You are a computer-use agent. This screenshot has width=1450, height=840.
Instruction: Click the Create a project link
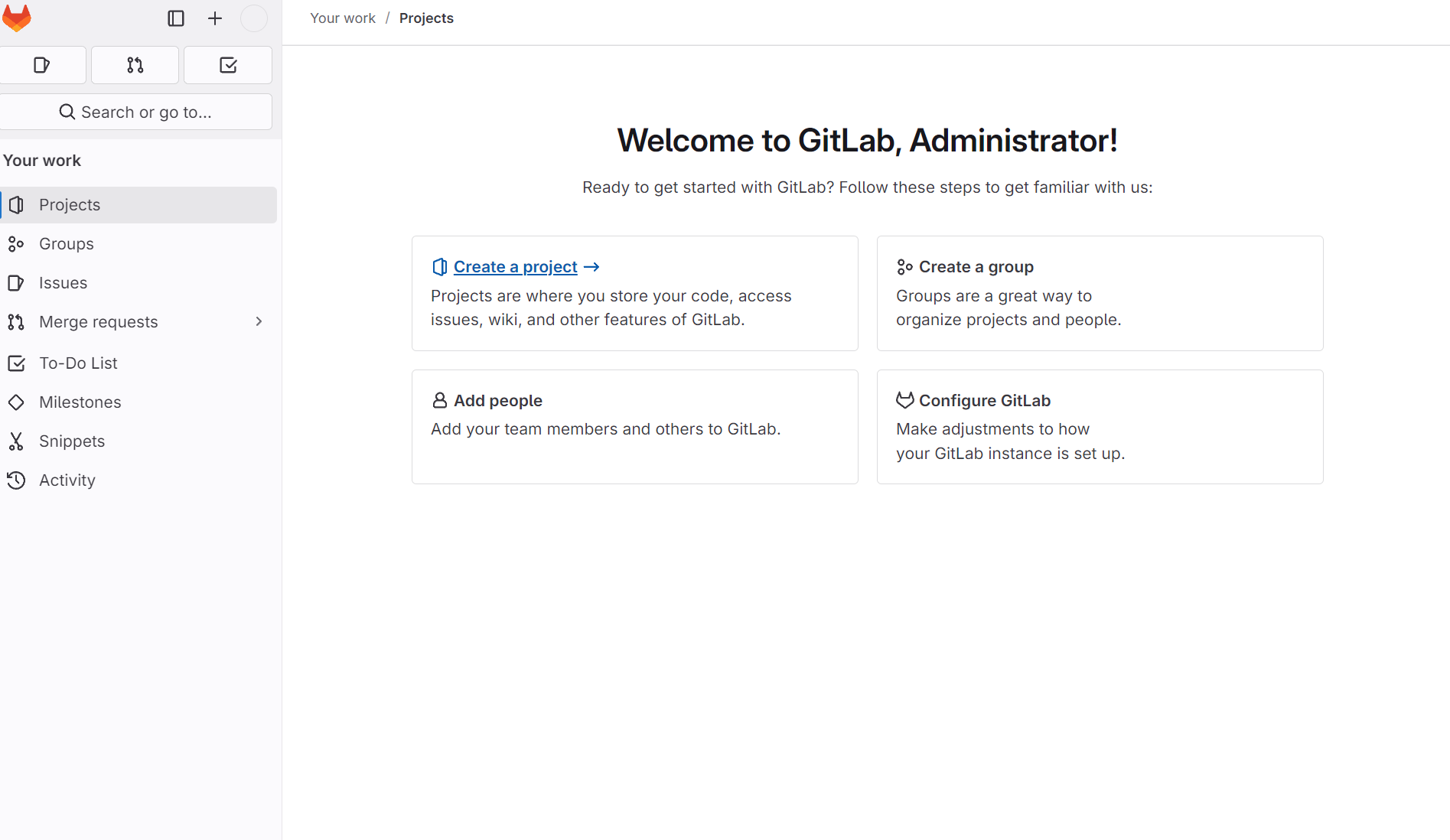(x=516, y=267)
